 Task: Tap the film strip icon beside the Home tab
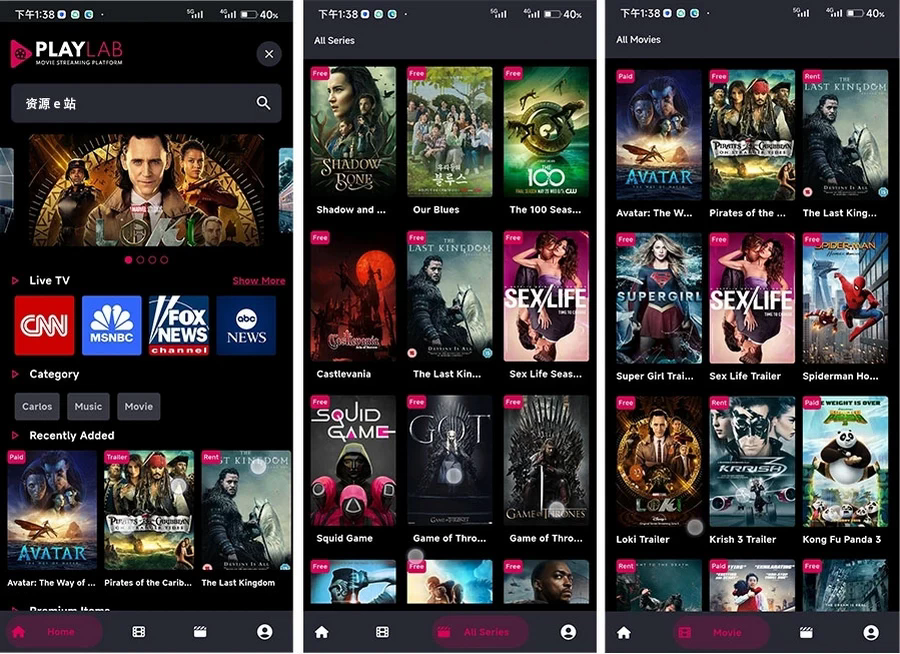139,632
